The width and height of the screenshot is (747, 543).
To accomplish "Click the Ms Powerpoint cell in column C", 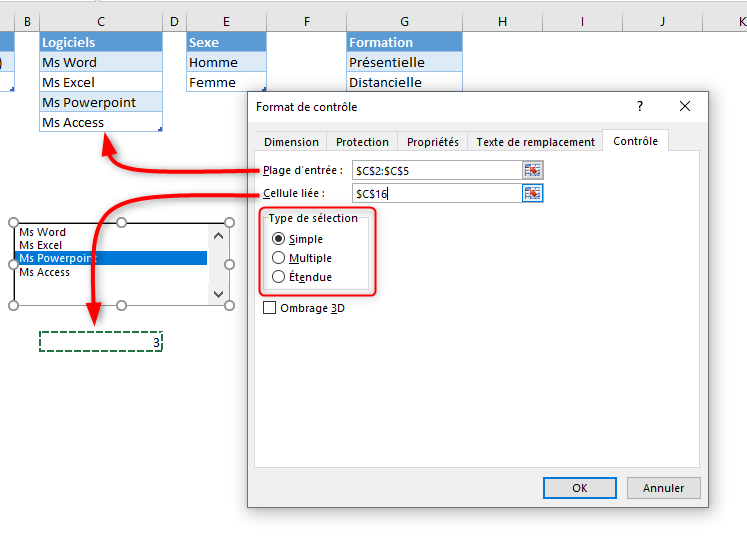I will pos(101,102).
